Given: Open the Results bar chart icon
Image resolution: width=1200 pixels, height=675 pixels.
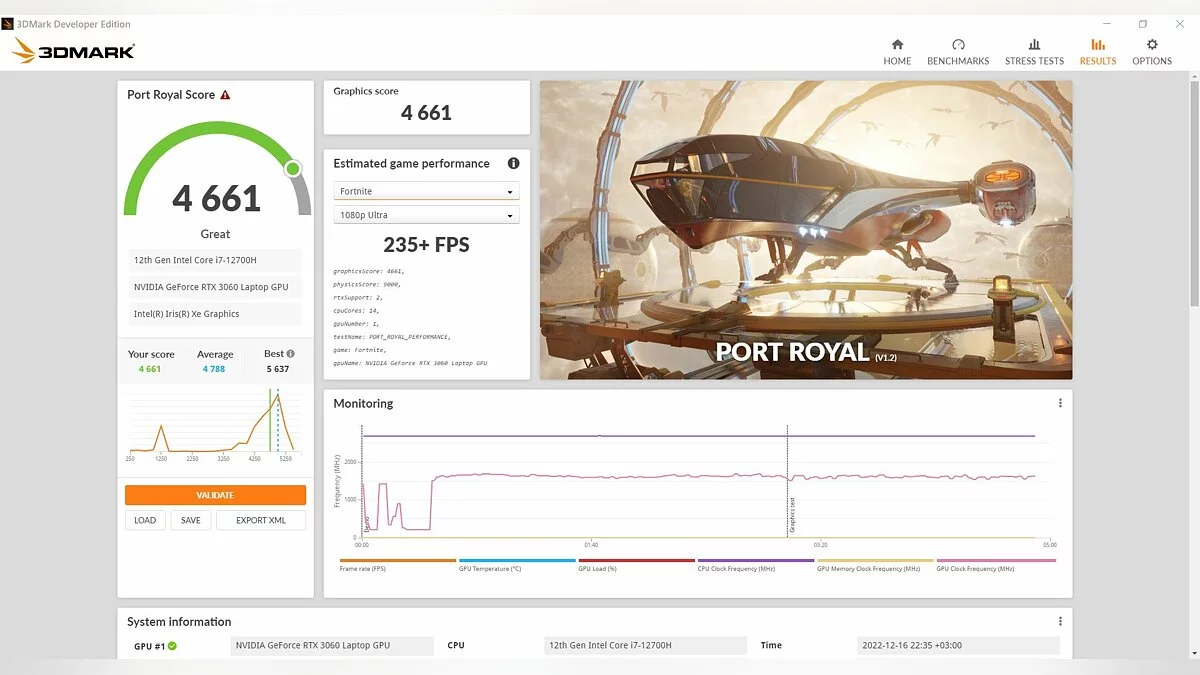Looking at the screenshot, I should (1098, 44).
